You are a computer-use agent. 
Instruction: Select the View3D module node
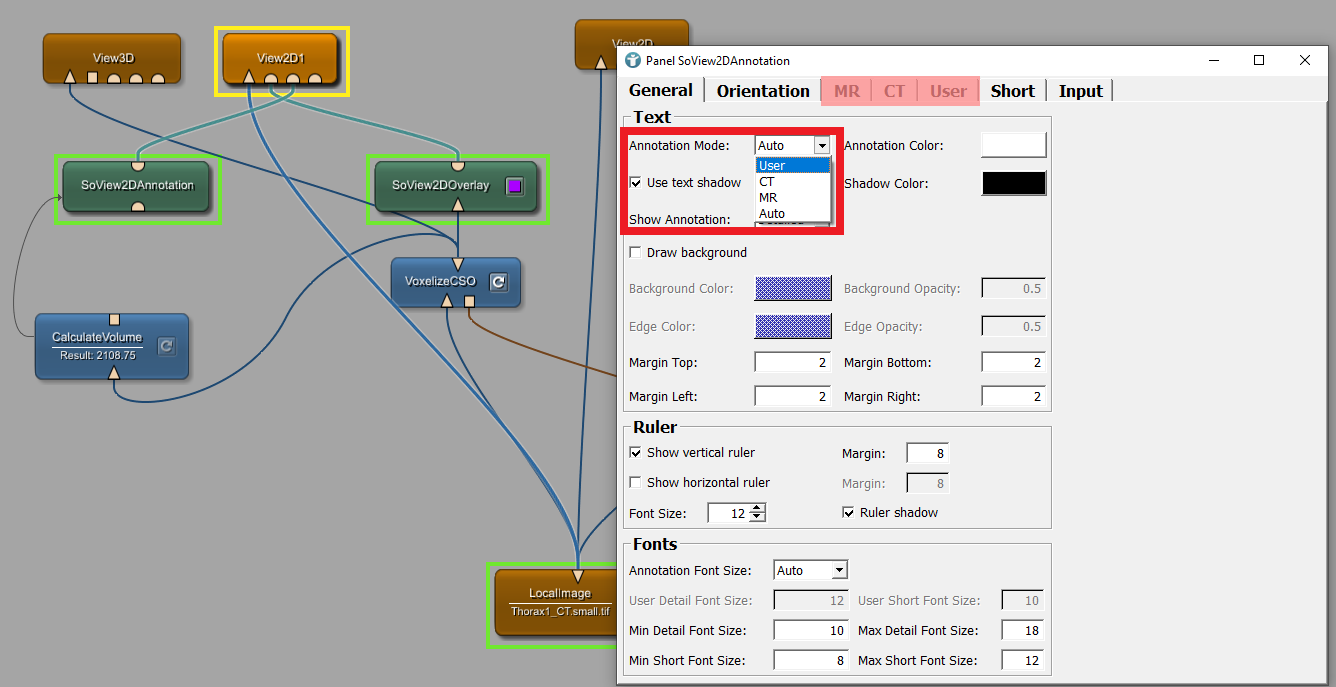pos(111,58)
